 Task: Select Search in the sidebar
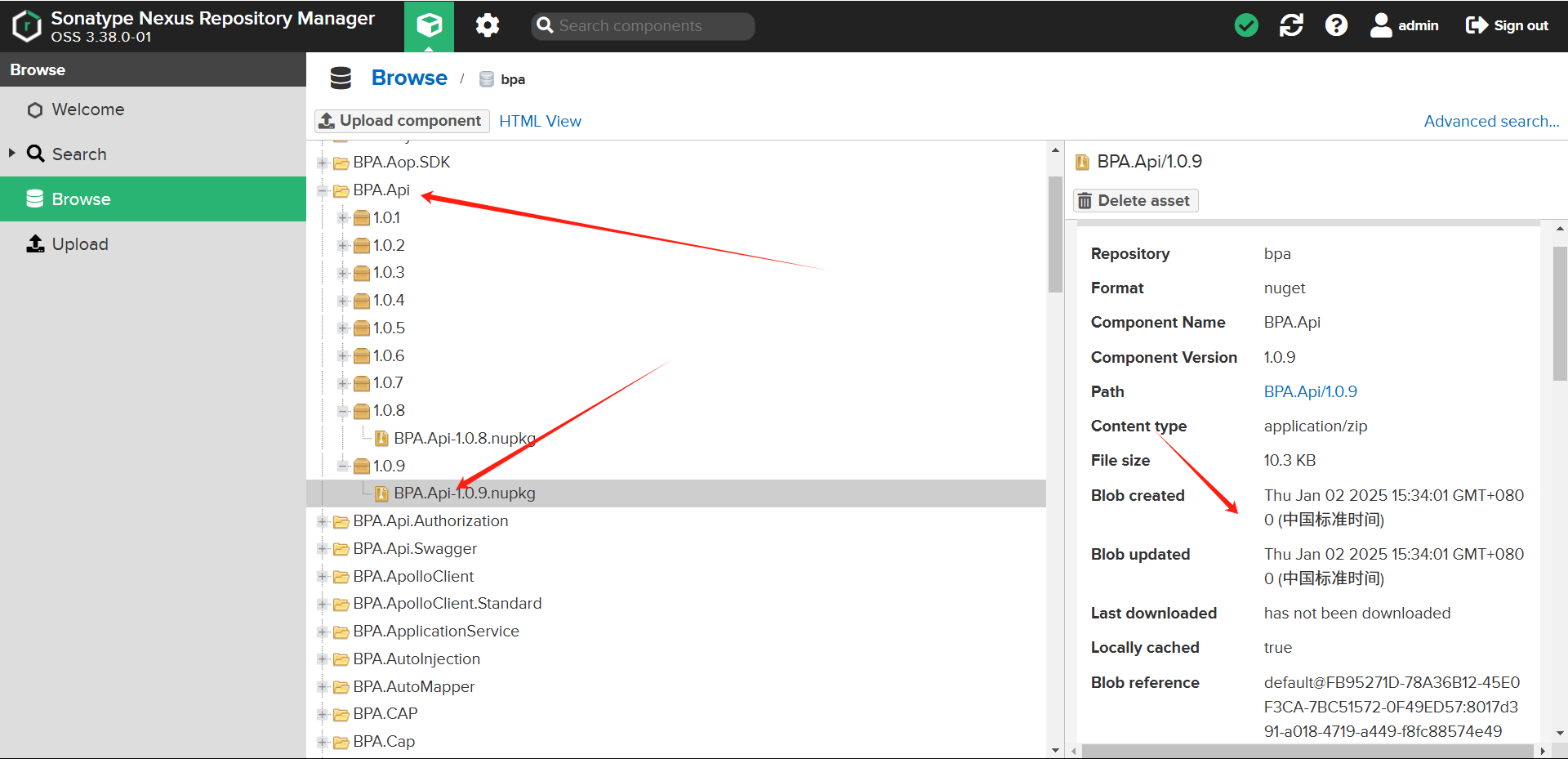tap(153, 154)
